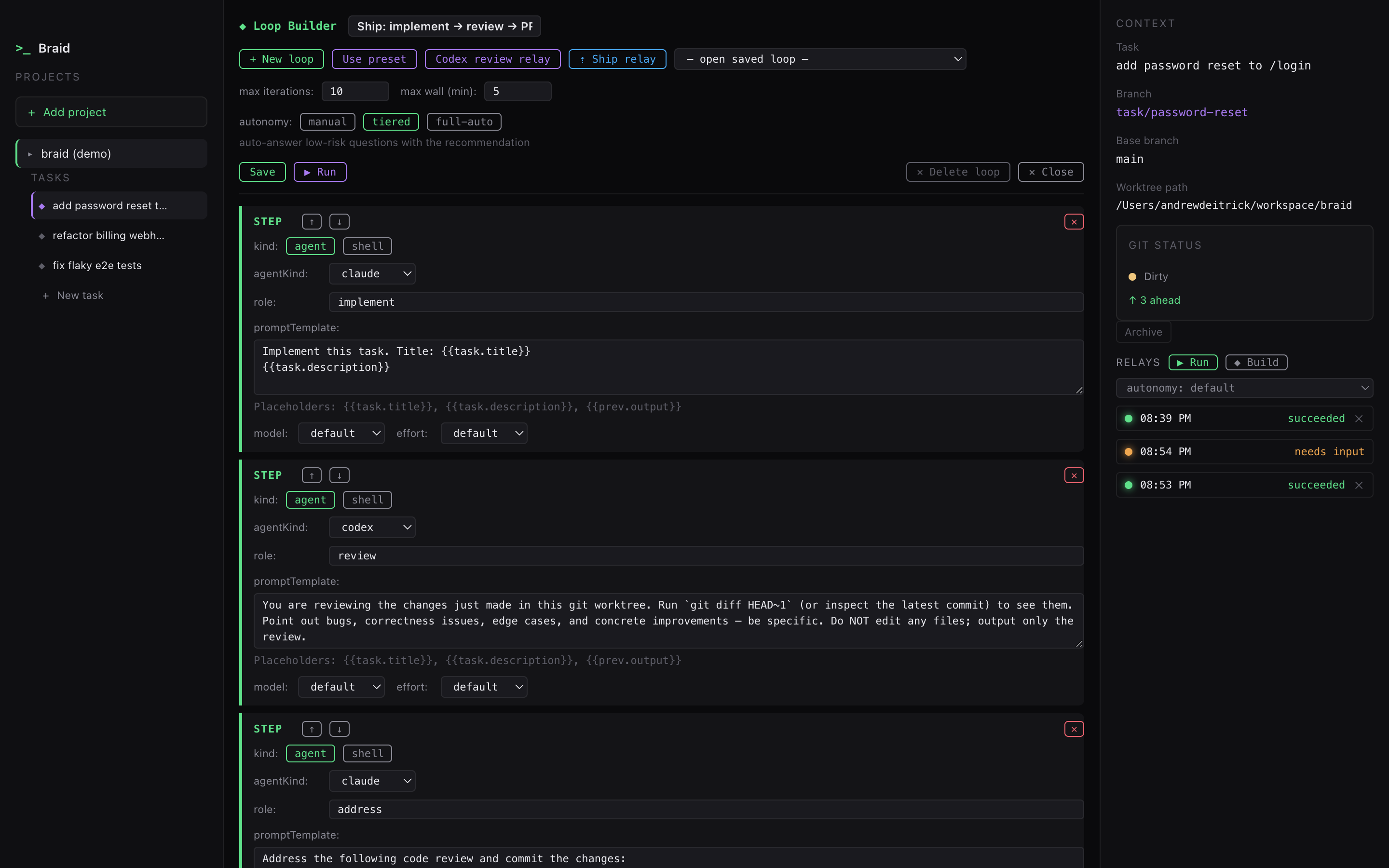Open the 08:39 PM relay entry

(x=1244, y=419)
